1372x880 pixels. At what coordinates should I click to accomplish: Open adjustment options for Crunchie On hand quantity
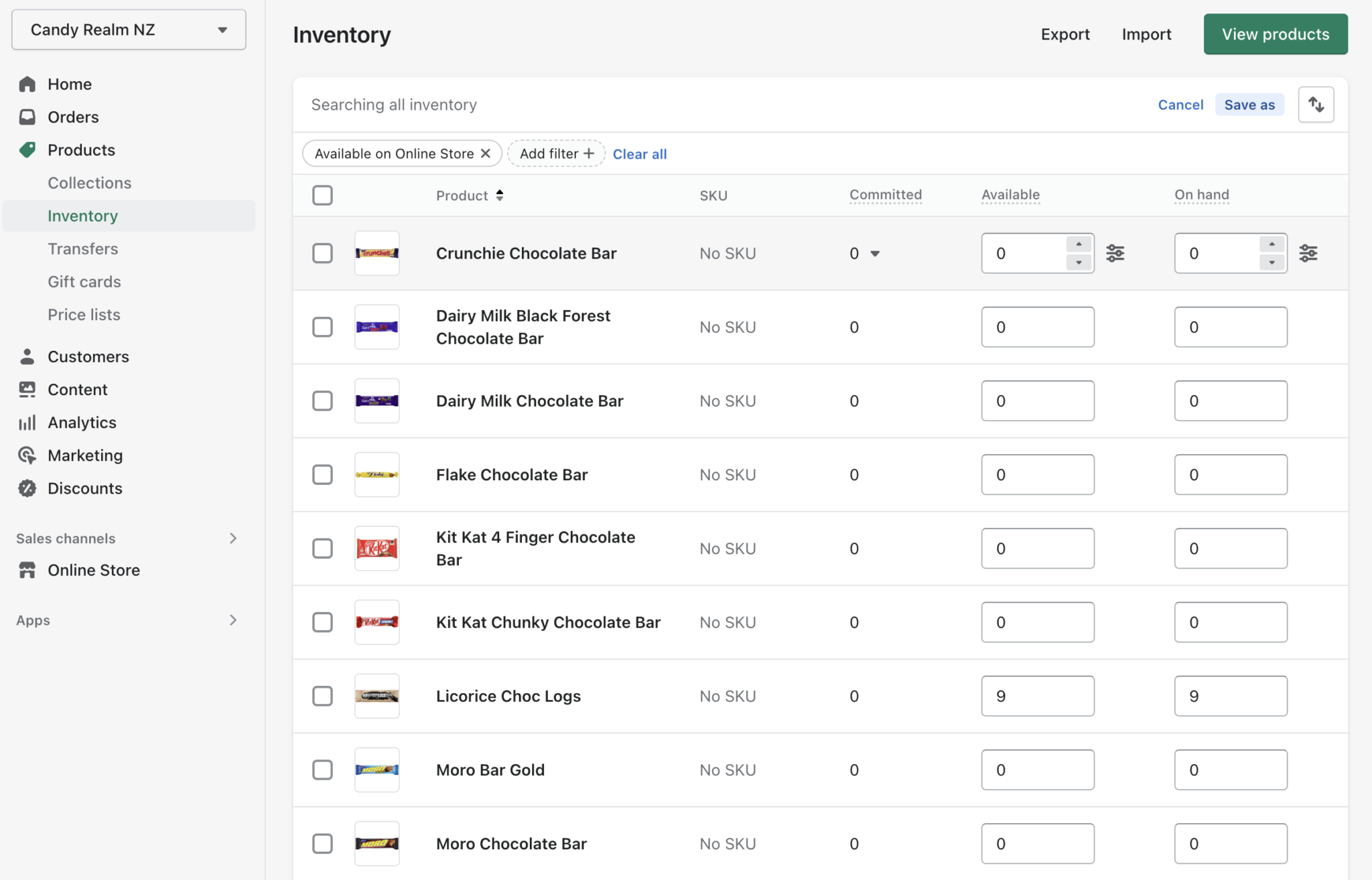coord(1309,253)
